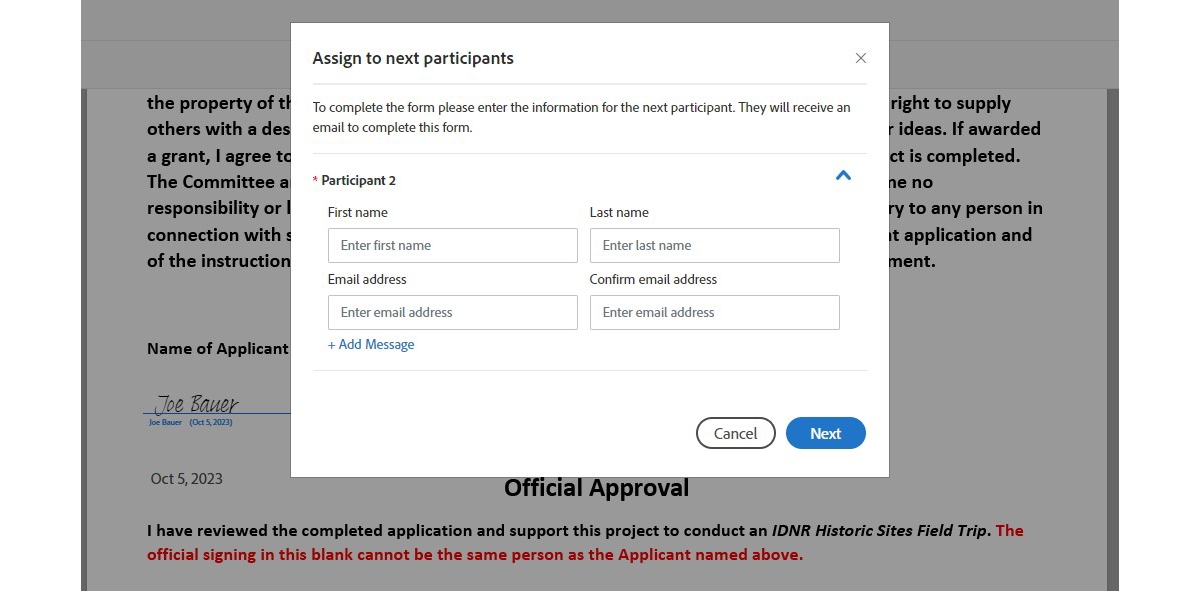Image resolution: width=1200 pixels, height=591 pixels.
Task: Click the Email address label
Action: 367,279
